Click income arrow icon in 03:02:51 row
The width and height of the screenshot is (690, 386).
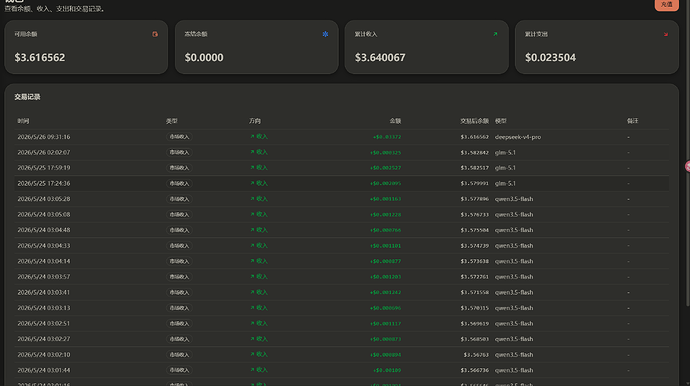252,323
